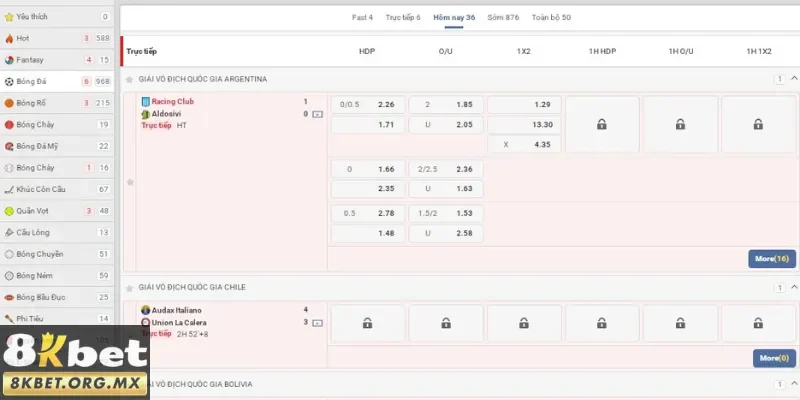800x400 pixels.
Task: Click More(16) button for Racing Club match
Action: [x=771, y=259]
